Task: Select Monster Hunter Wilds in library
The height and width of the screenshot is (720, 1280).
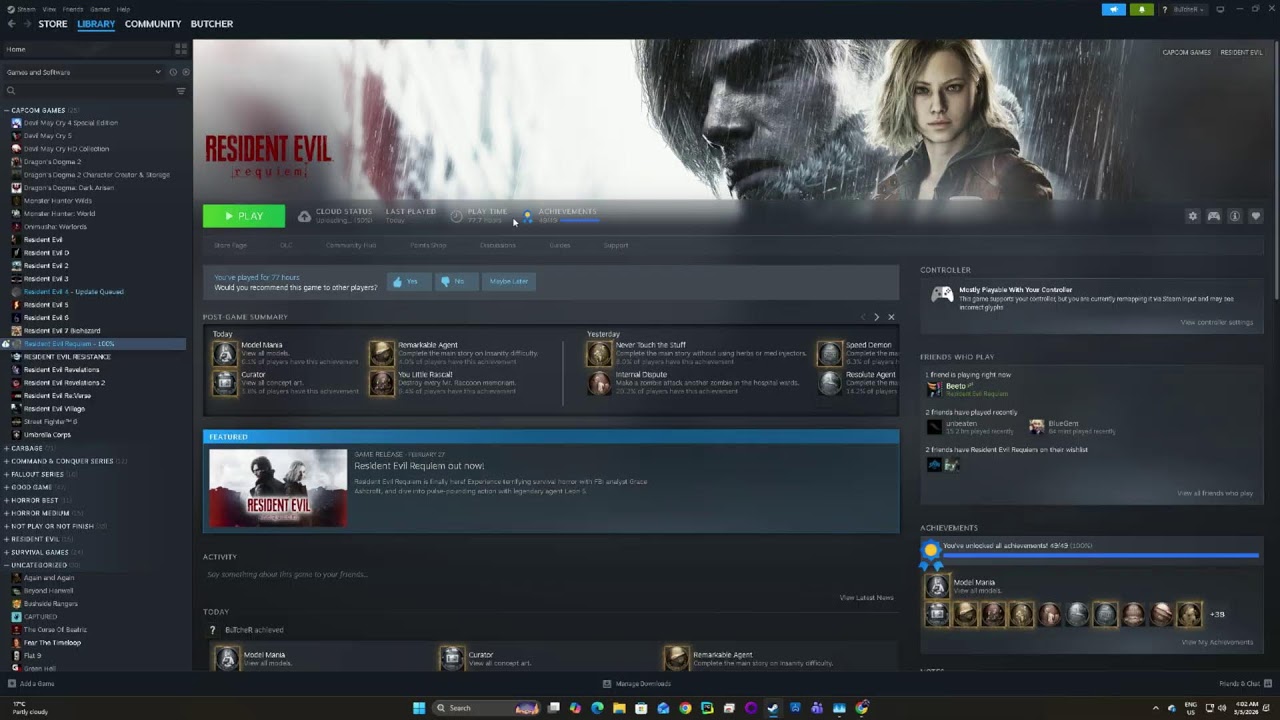Action: coord(57,201)
